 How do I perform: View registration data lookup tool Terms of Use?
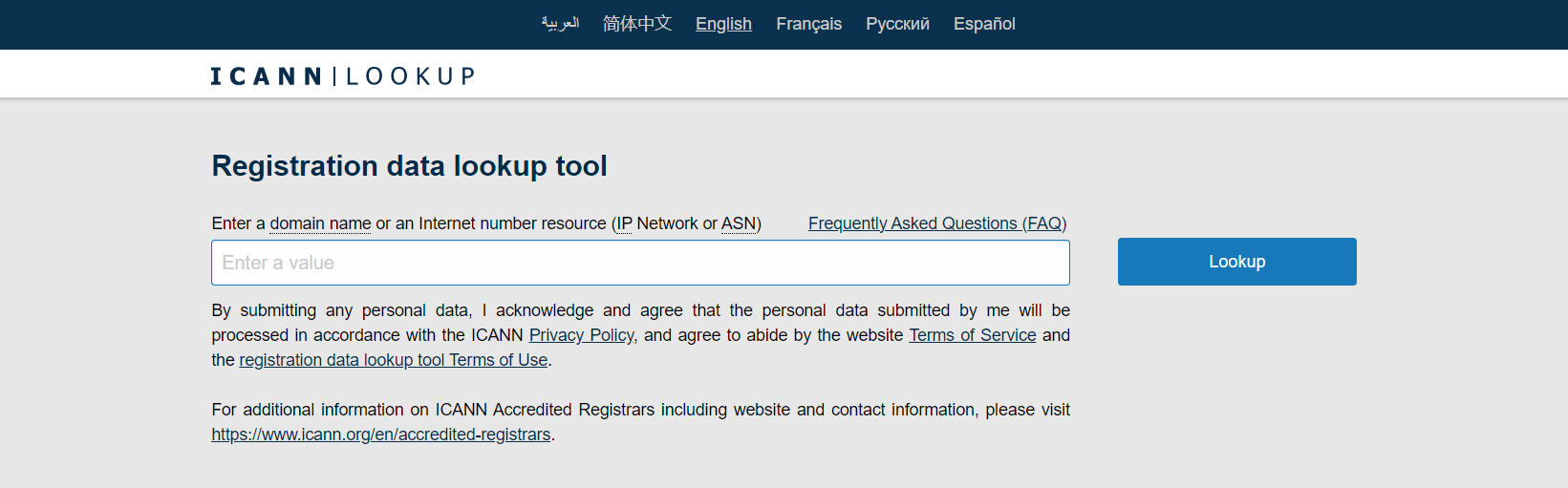pos(393,360)
